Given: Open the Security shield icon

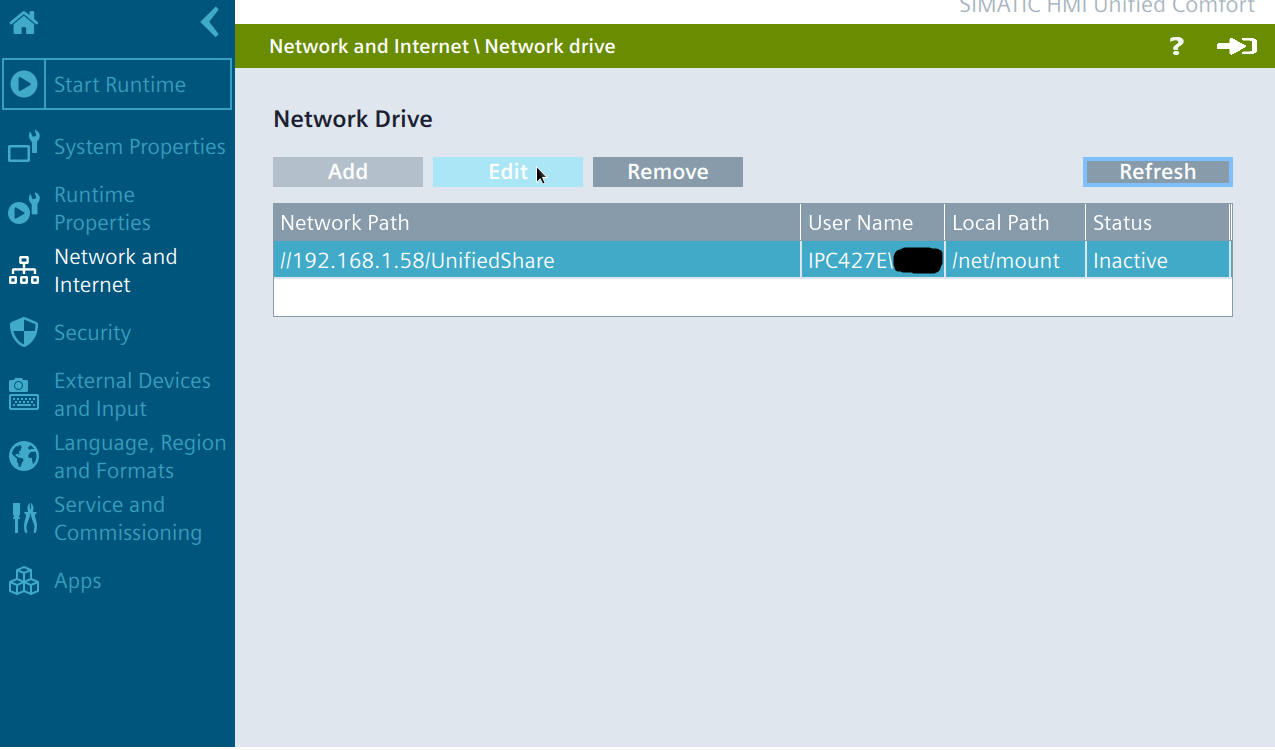Looking at the screenshot, I should pos(23,333).
